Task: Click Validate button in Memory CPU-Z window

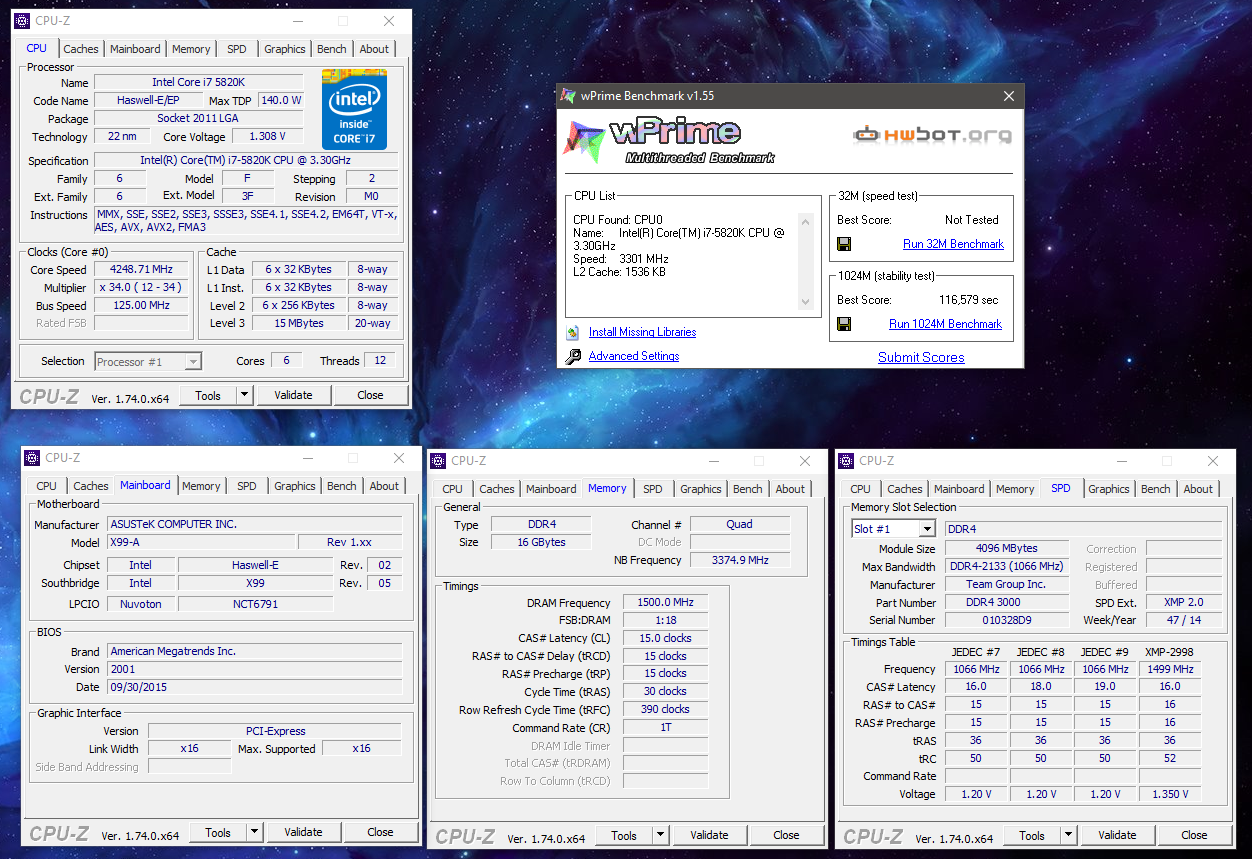Action: [x=709, y=835]
